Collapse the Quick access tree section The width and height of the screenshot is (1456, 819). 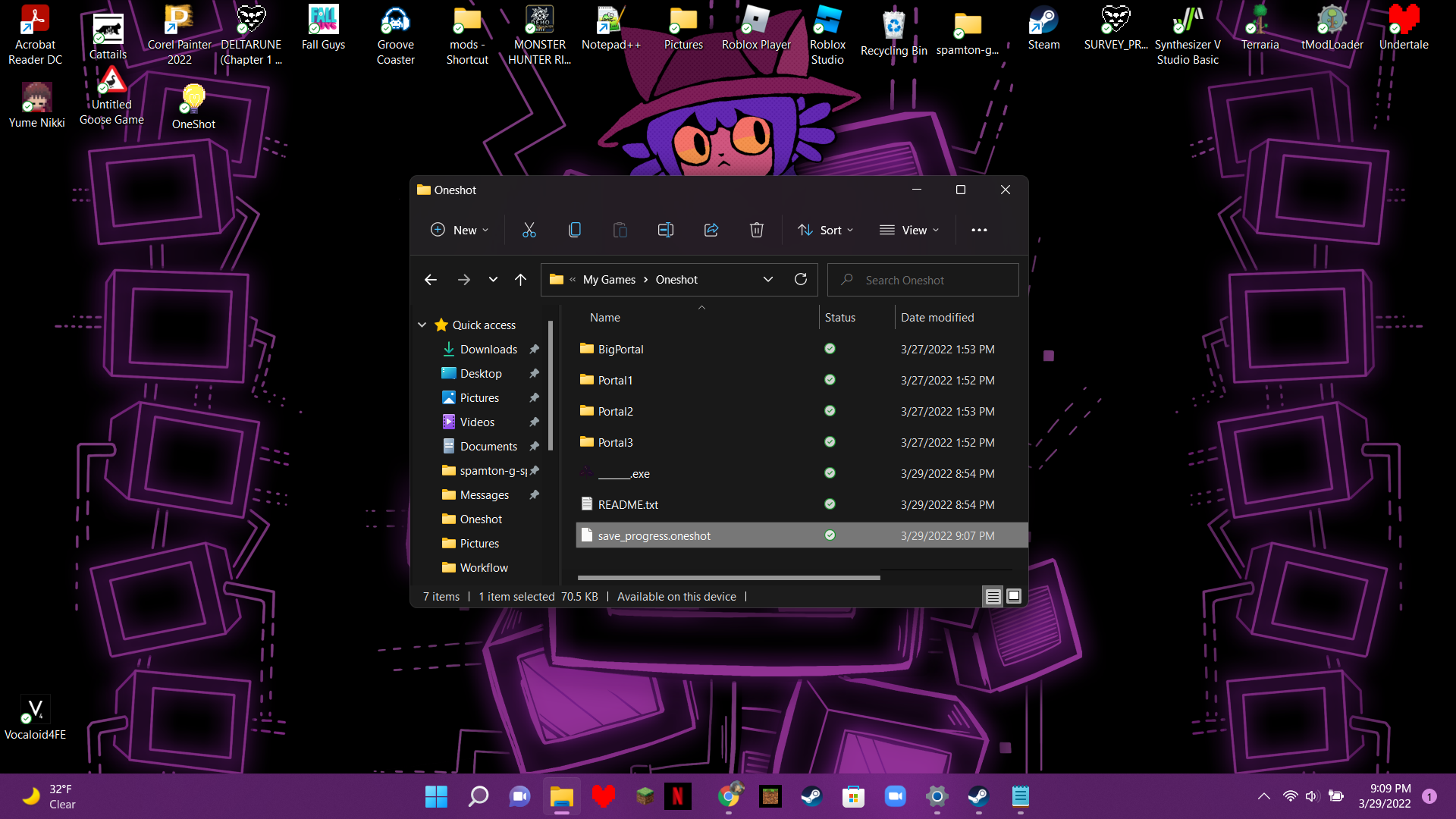tap(422, 325)
